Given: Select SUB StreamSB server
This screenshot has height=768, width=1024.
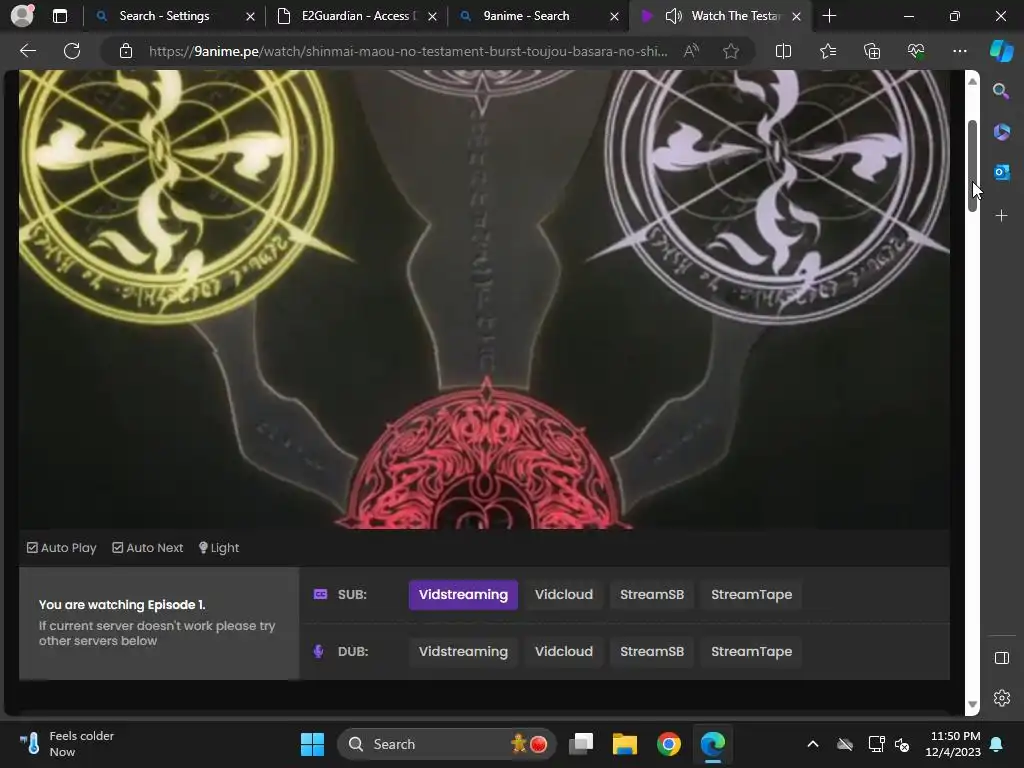Looking at the screenshot, I should pos(652,595).
